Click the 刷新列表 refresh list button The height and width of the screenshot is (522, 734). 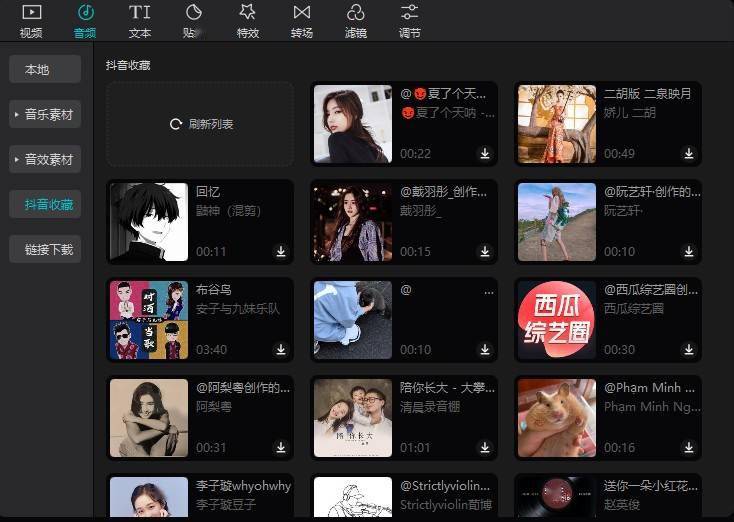[x=201, y=124]
